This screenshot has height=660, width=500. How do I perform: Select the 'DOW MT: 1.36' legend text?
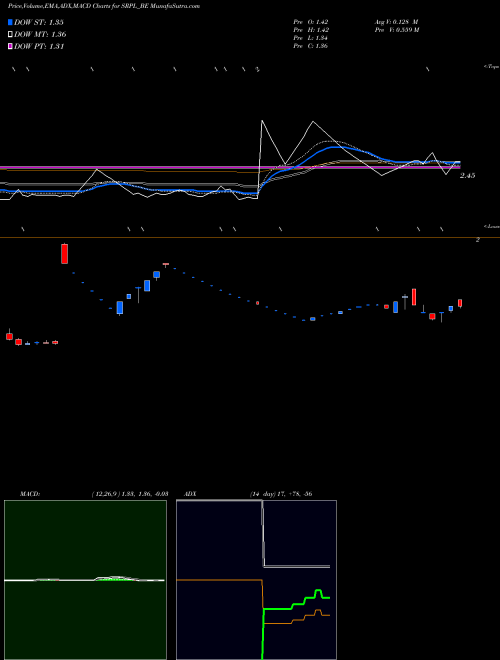tap(40, 35)
